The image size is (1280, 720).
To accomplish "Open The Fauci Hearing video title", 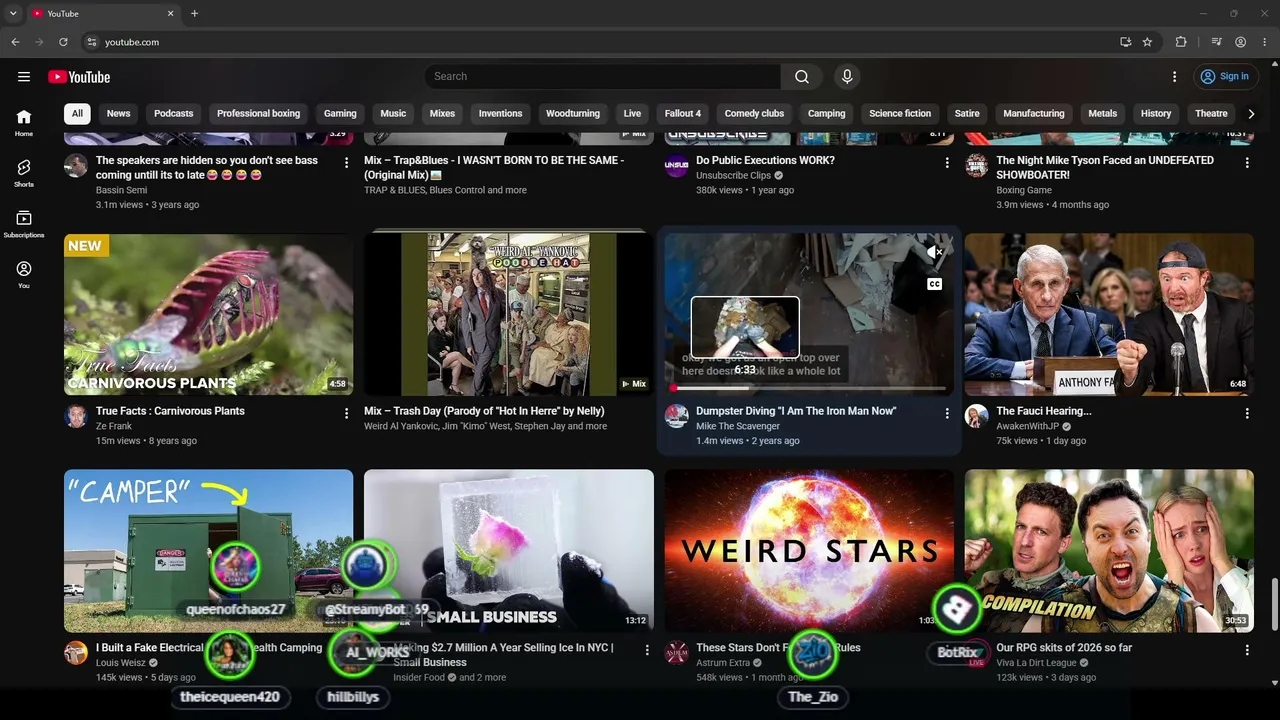I will pyautogui.click(x=1043, y=411).
